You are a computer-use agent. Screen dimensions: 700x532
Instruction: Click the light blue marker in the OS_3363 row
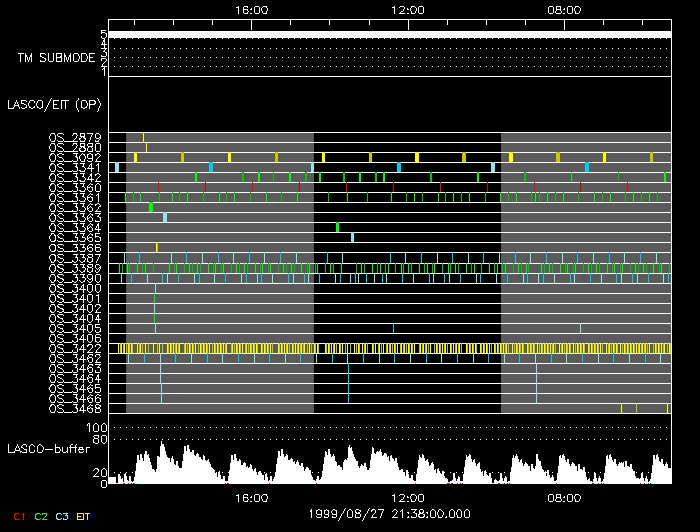165,217
